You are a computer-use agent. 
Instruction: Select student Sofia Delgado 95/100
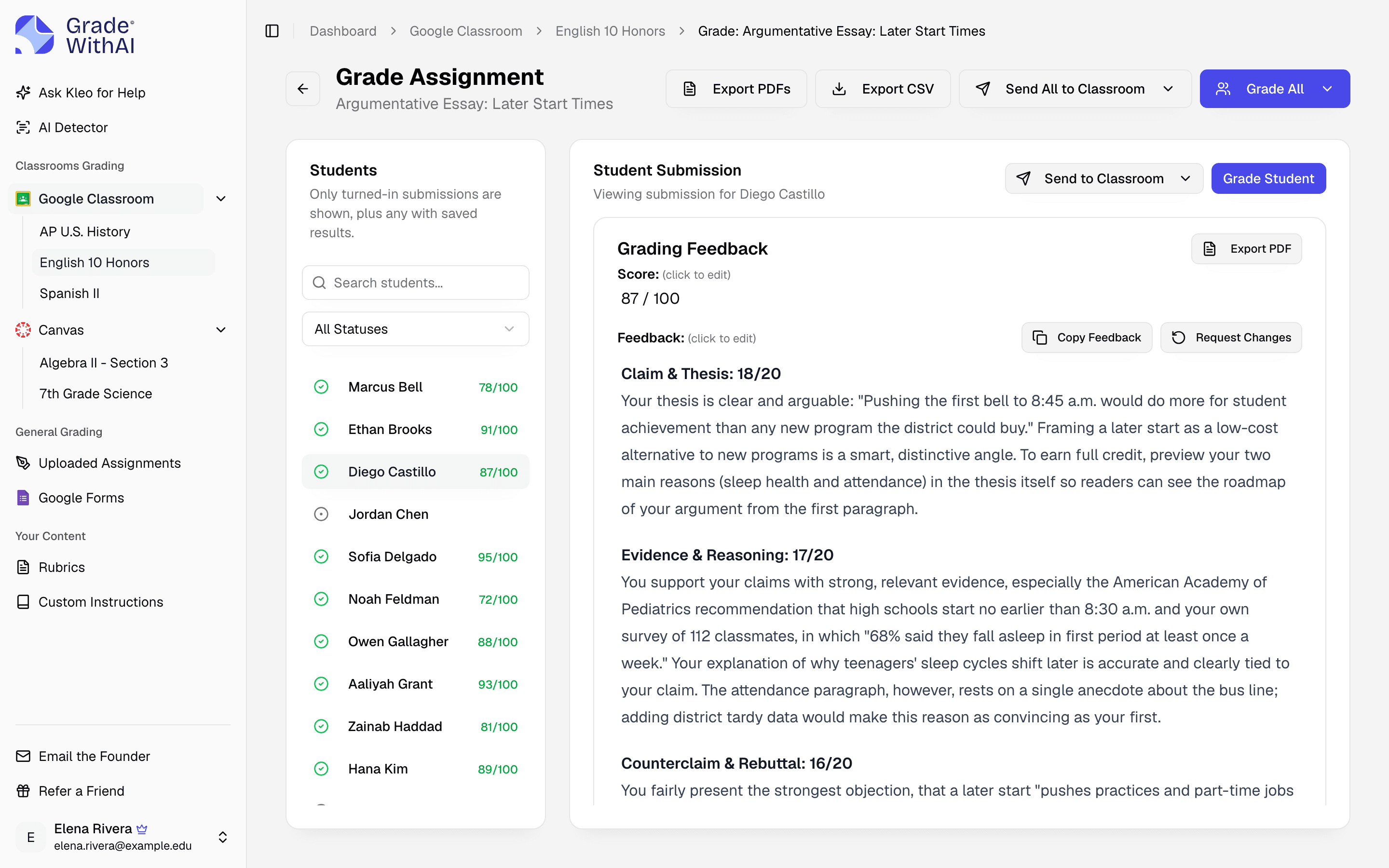[416, 557]
